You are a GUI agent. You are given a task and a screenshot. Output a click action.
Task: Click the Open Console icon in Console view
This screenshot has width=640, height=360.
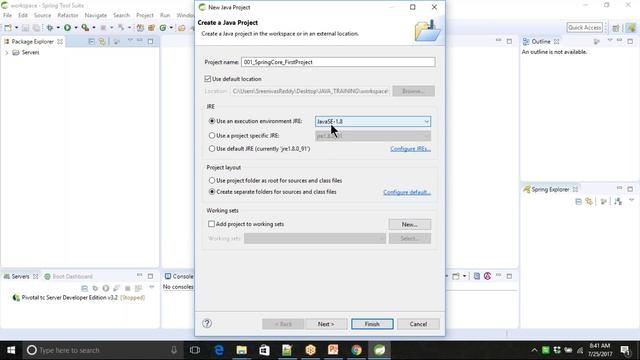[456, 276]
